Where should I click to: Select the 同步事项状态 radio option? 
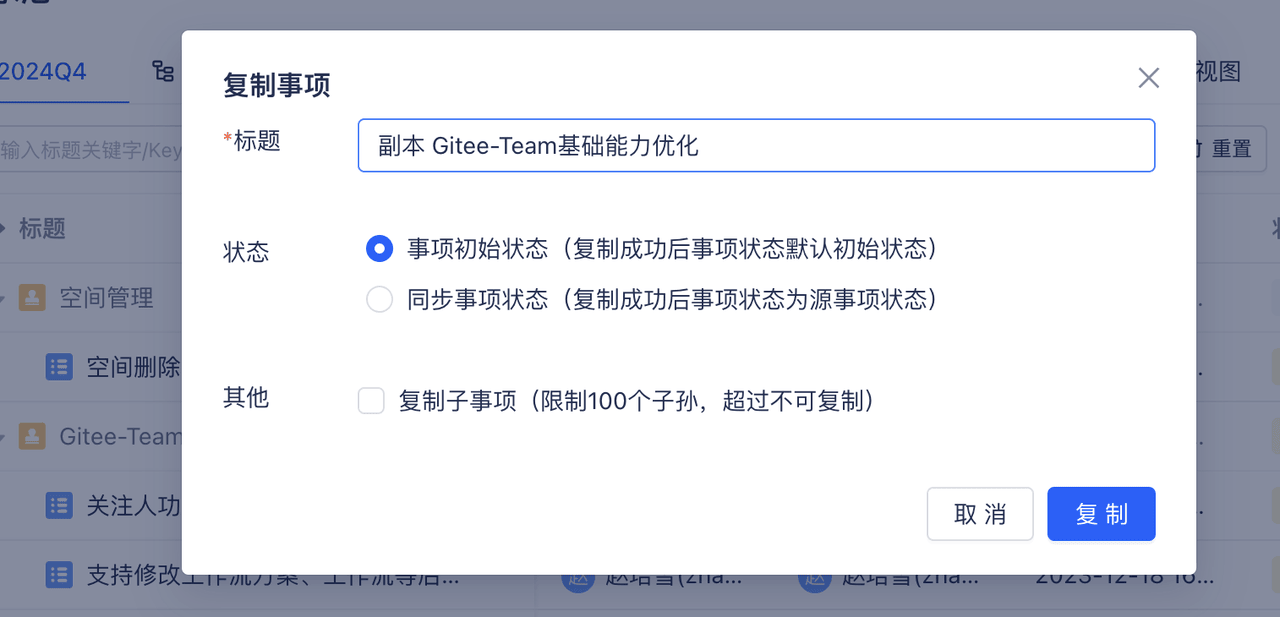click(379, 299)
